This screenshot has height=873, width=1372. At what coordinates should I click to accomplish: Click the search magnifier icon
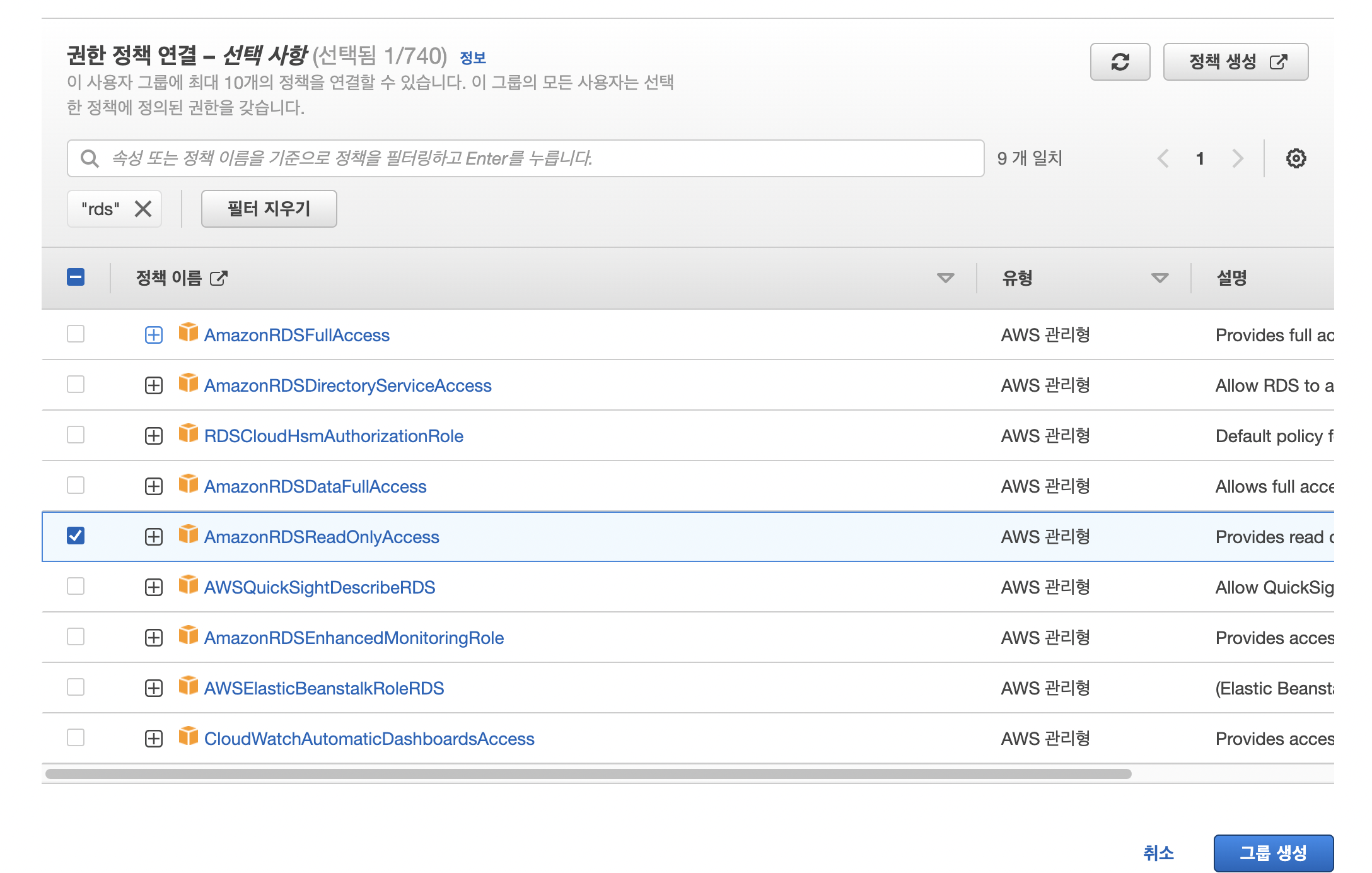click(90, 158)
